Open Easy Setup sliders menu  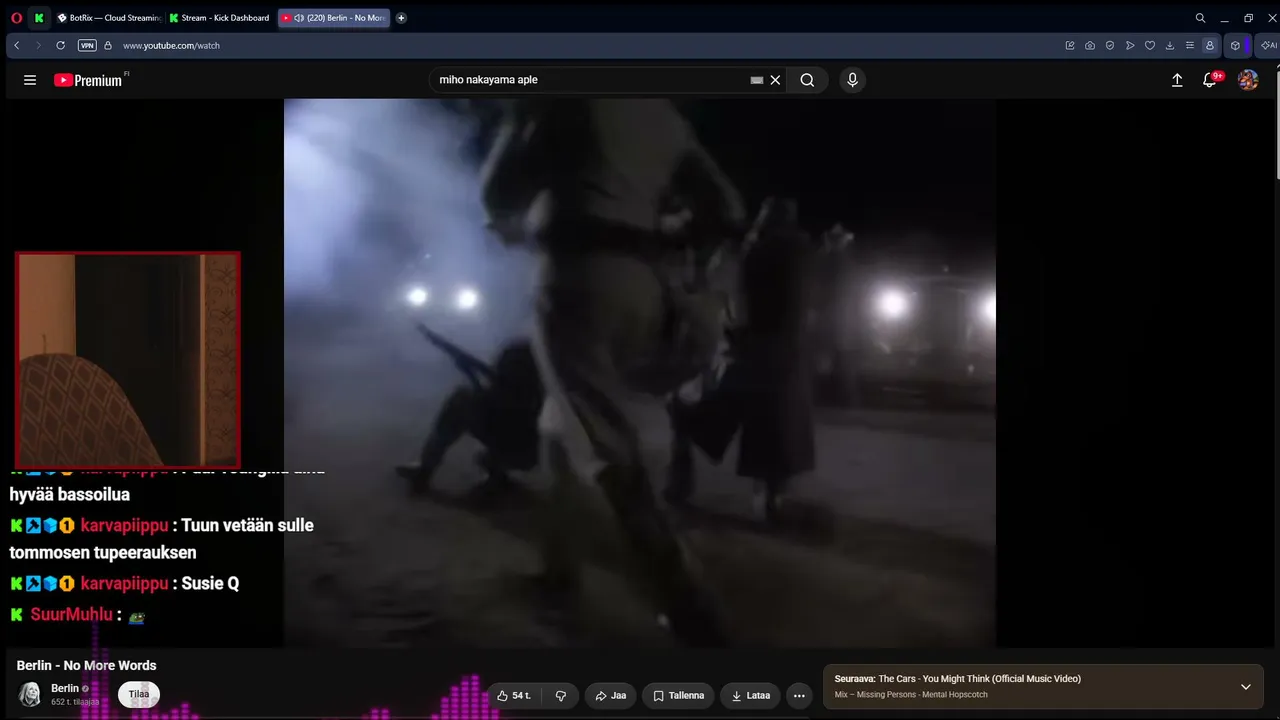1190,45
